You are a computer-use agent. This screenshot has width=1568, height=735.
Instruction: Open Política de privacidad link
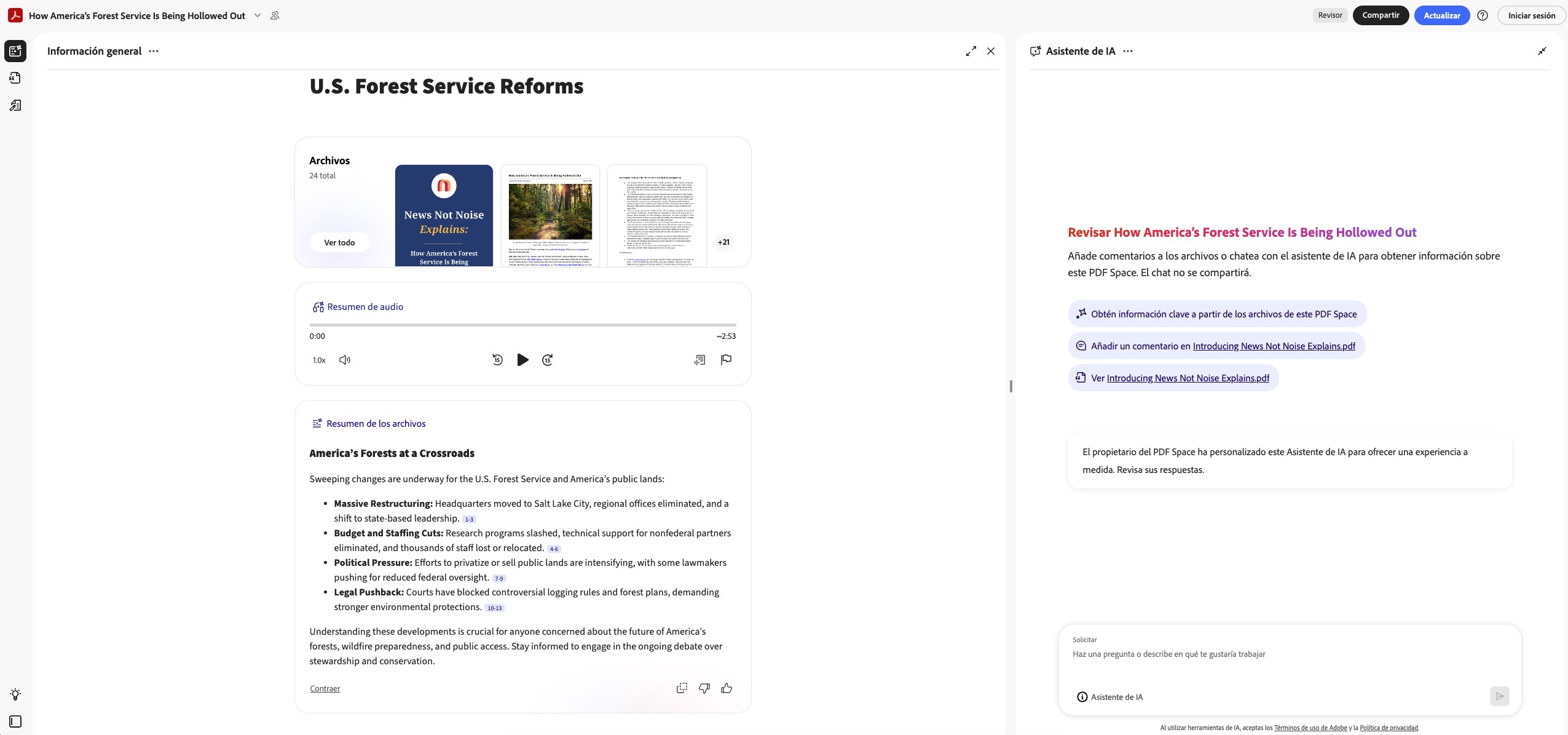click(1389, 728)
